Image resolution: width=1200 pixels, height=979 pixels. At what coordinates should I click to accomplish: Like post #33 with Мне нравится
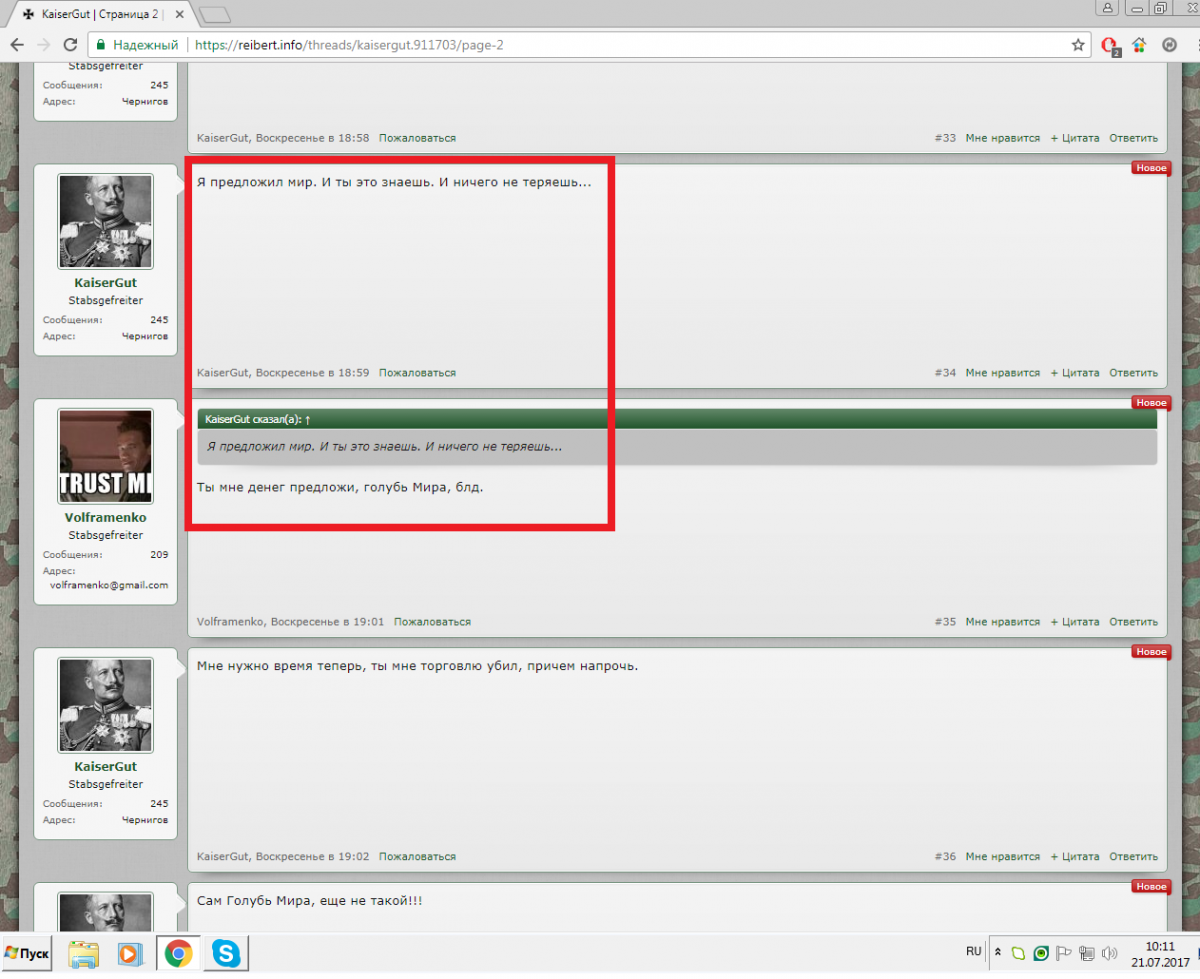click(1002, 138)
